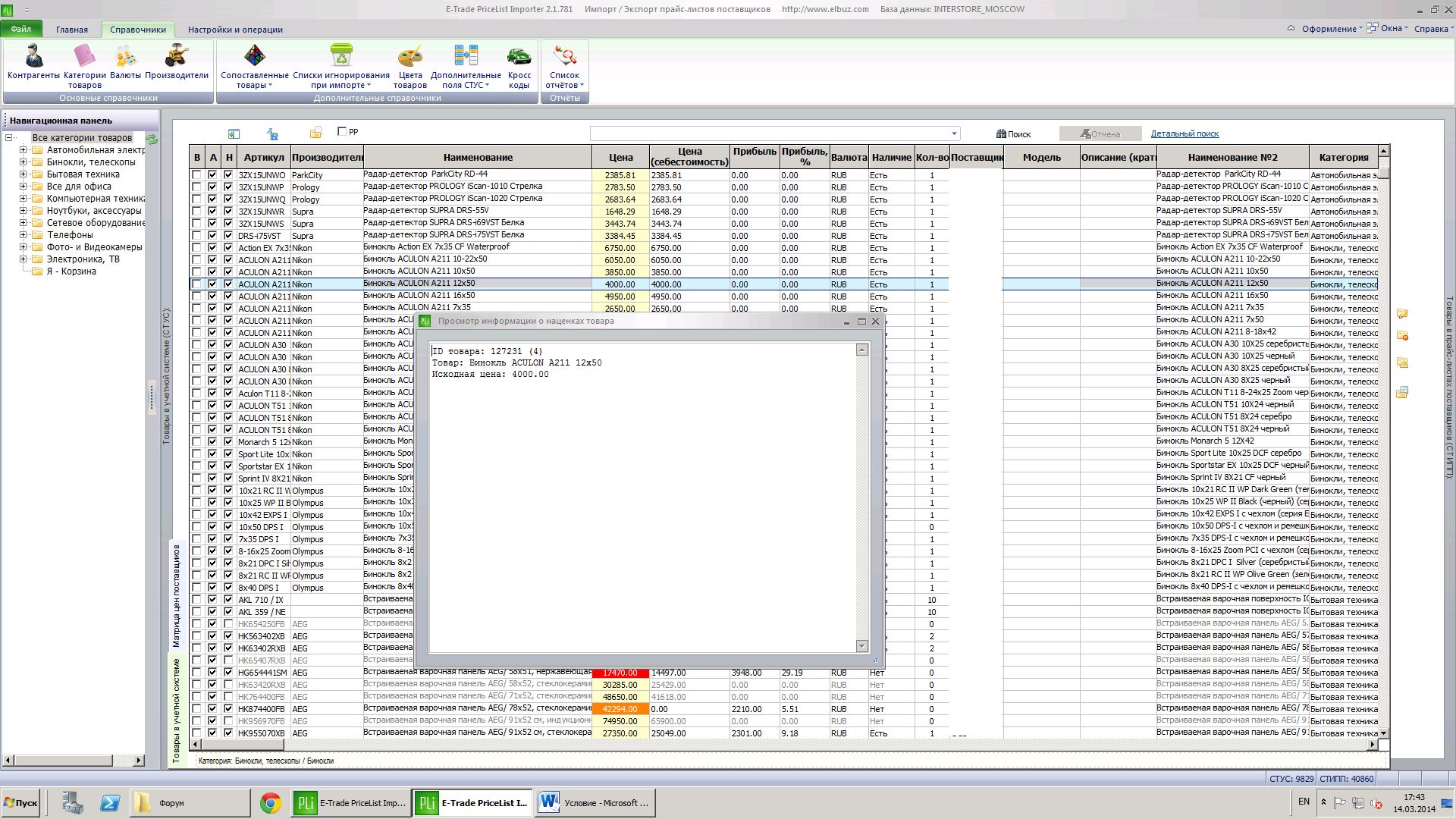The image size is (1456, 819).
Task: Expand Телефоны category node
Action: click(x=23, y=235)
